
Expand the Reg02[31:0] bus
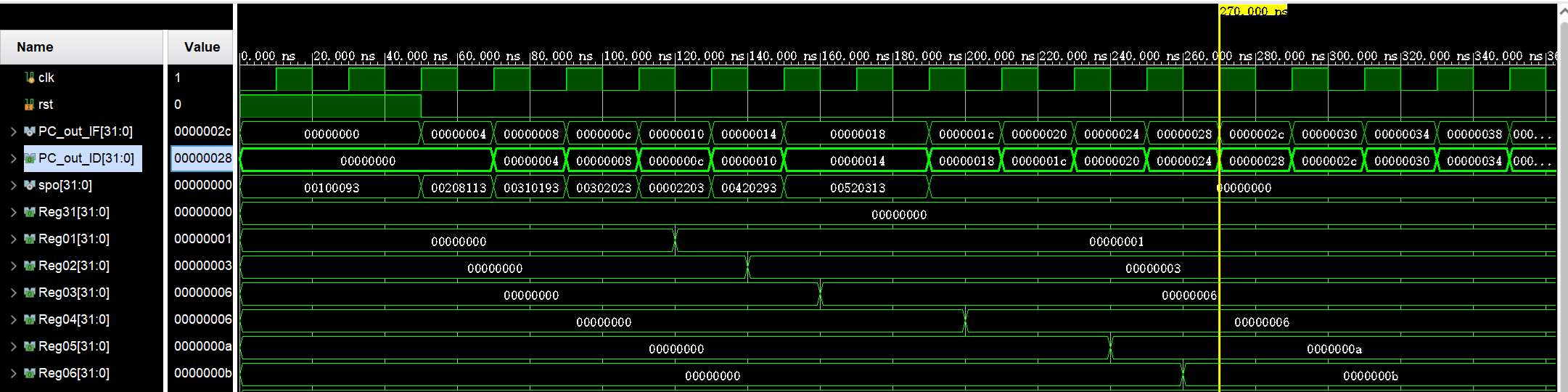(13, 266)
